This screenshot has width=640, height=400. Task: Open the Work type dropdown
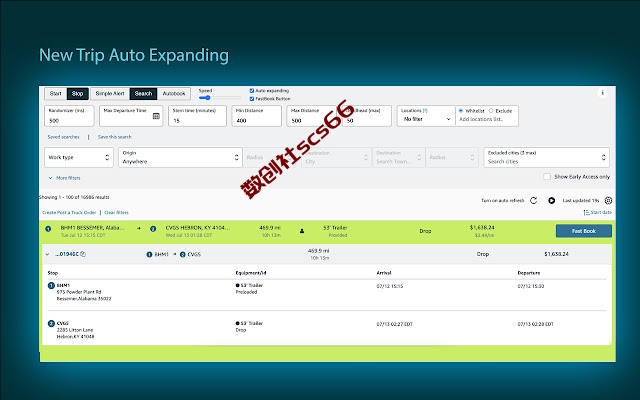click(x=79, y=157)
